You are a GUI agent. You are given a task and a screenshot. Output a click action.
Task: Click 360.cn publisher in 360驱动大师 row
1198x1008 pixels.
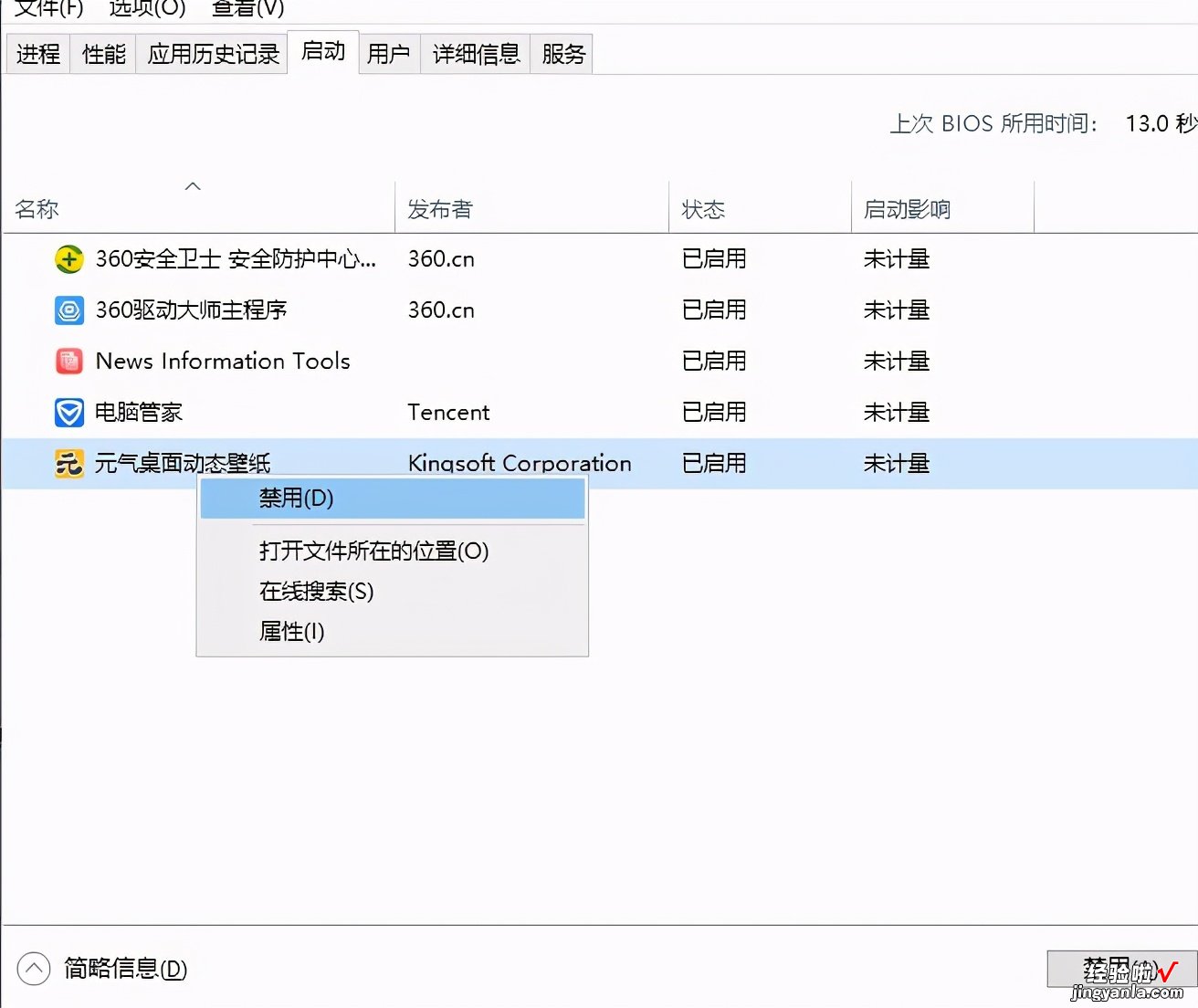[x=441, y=310]
